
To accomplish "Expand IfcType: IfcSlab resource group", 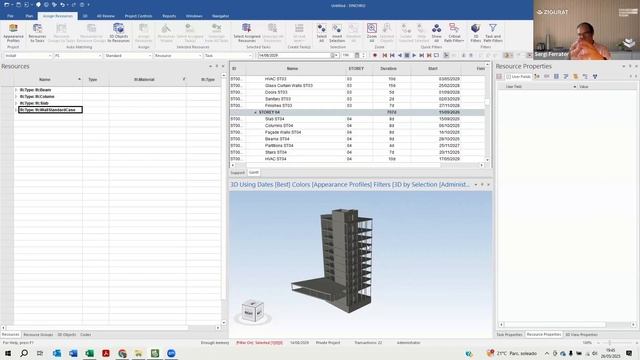I will coord(16,103).
